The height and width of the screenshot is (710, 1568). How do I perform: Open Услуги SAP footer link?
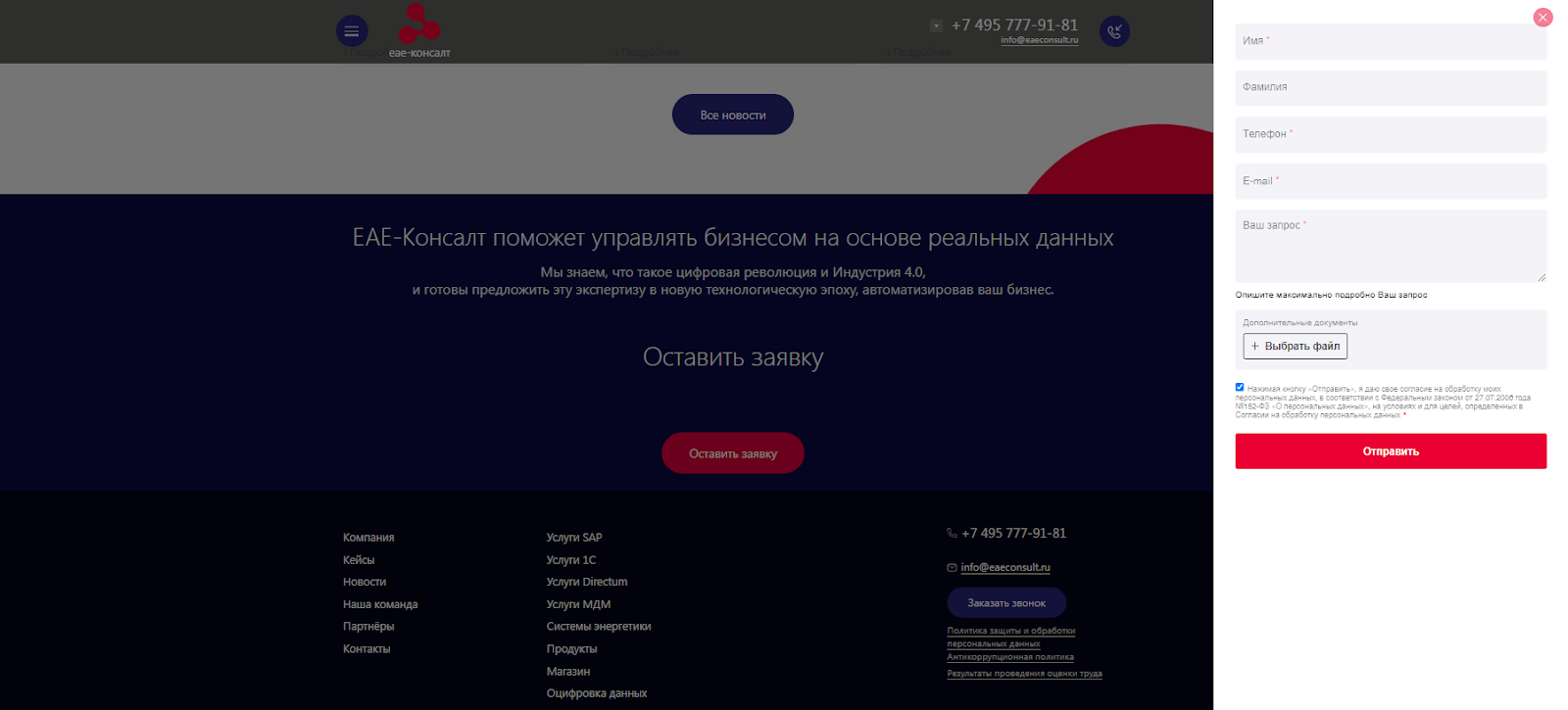574,538
